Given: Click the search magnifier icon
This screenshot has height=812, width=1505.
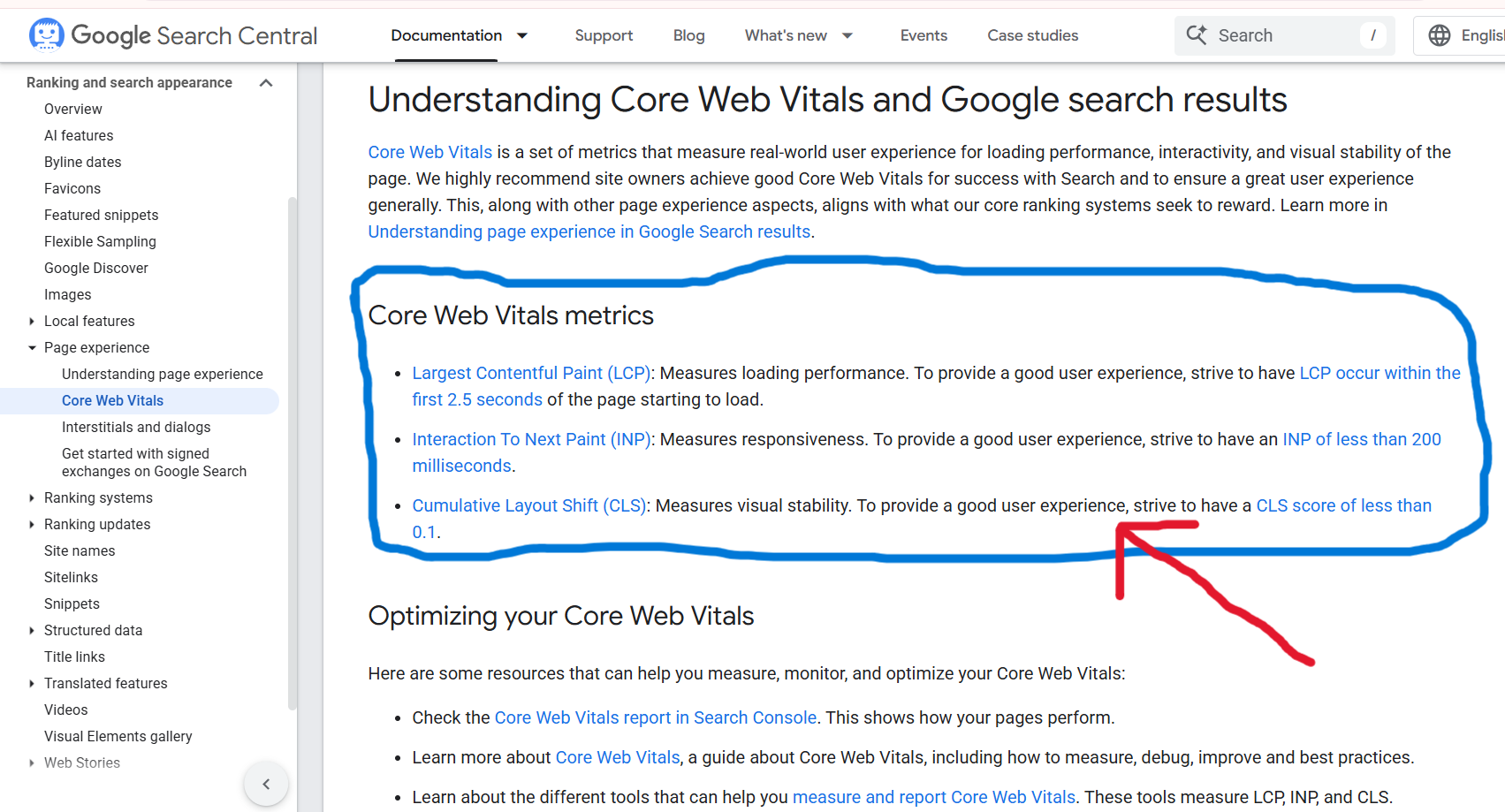Looking at the screenshot, I should [x=1197, y=35].
